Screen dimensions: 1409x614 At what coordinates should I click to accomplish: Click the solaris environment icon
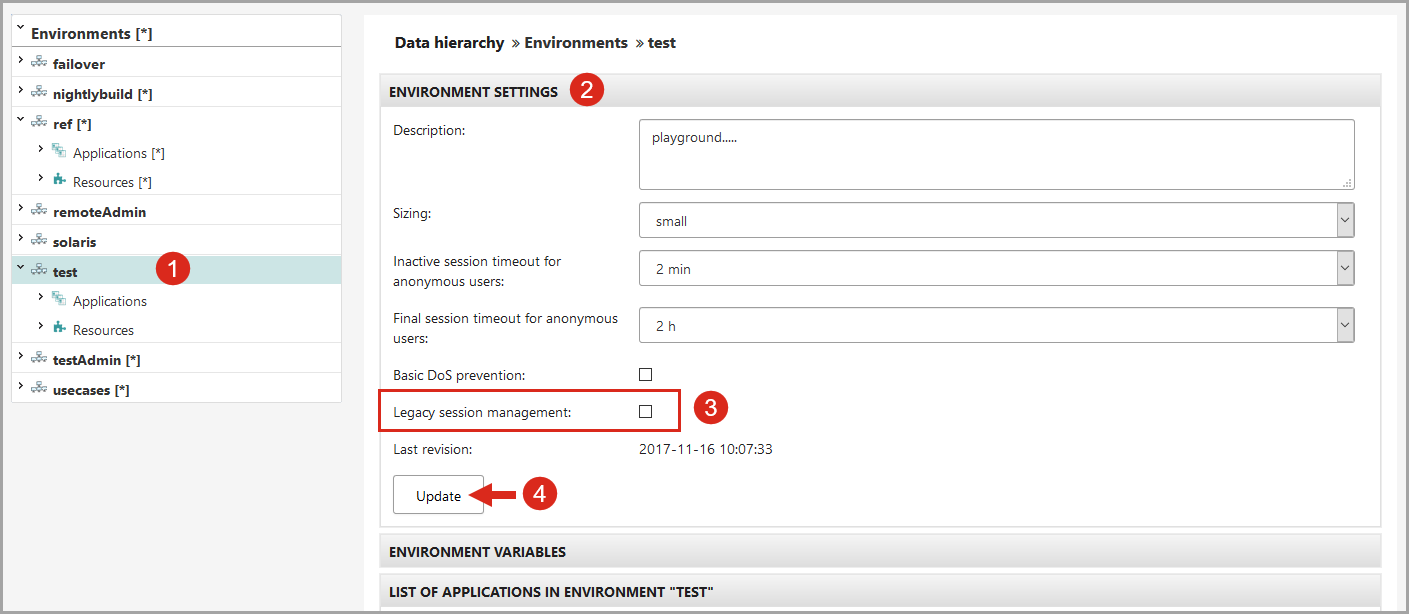click(39, 241)
